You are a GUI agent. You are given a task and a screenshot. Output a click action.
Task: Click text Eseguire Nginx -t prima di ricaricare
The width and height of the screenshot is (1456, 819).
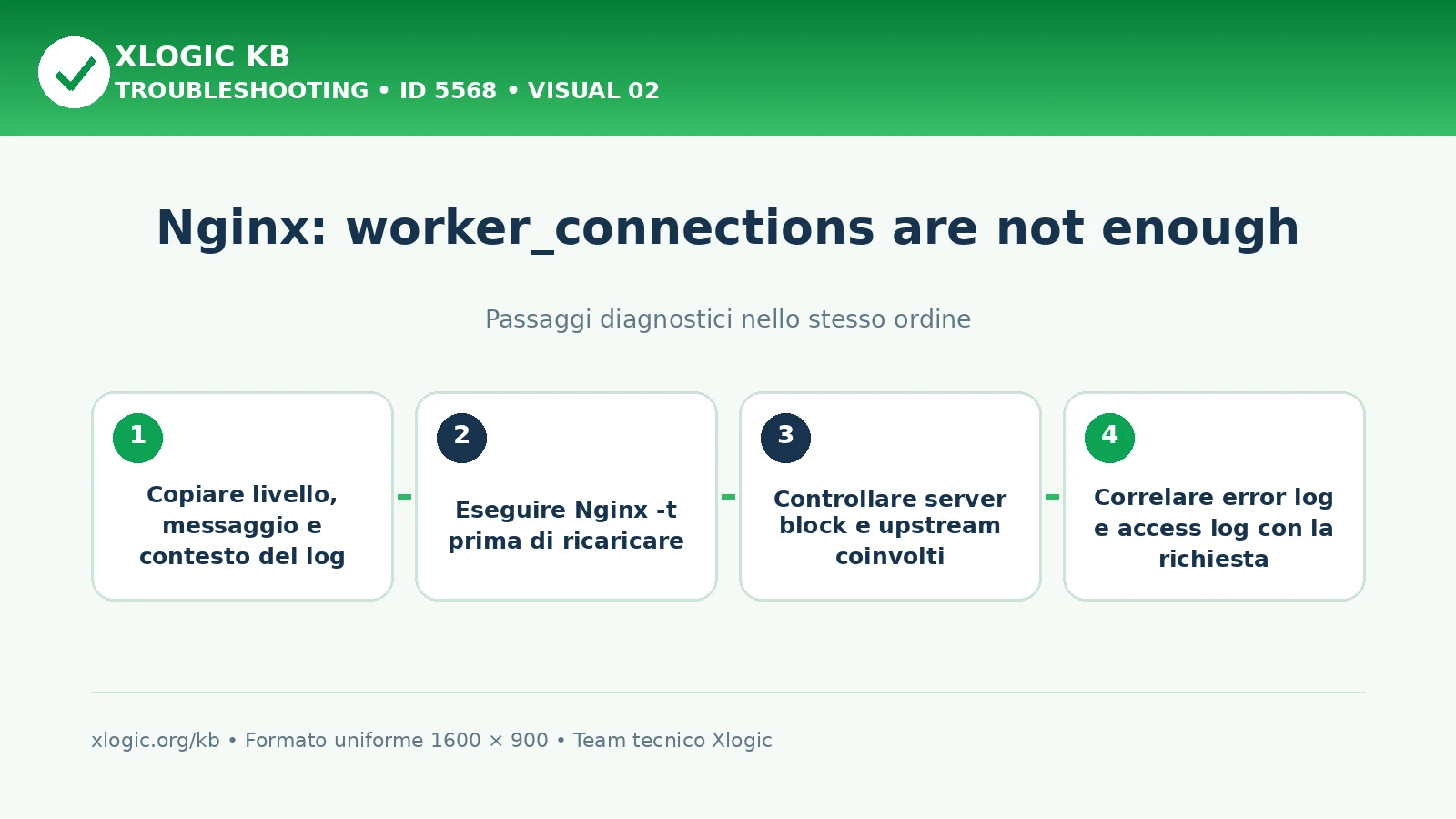[566, 525]
